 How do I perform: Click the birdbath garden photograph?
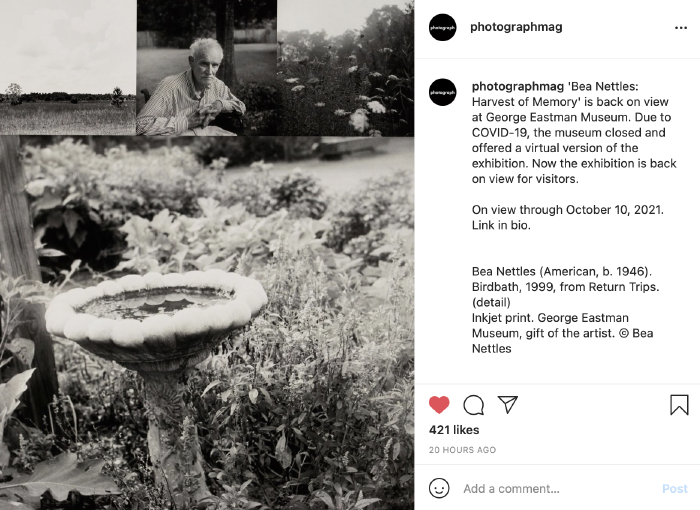click(x=207, y=323)
